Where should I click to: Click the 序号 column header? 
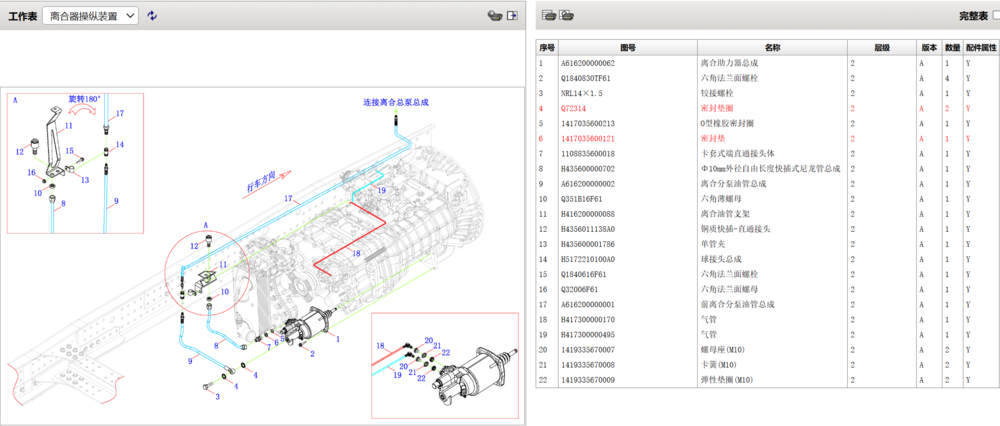click(547, 47)
